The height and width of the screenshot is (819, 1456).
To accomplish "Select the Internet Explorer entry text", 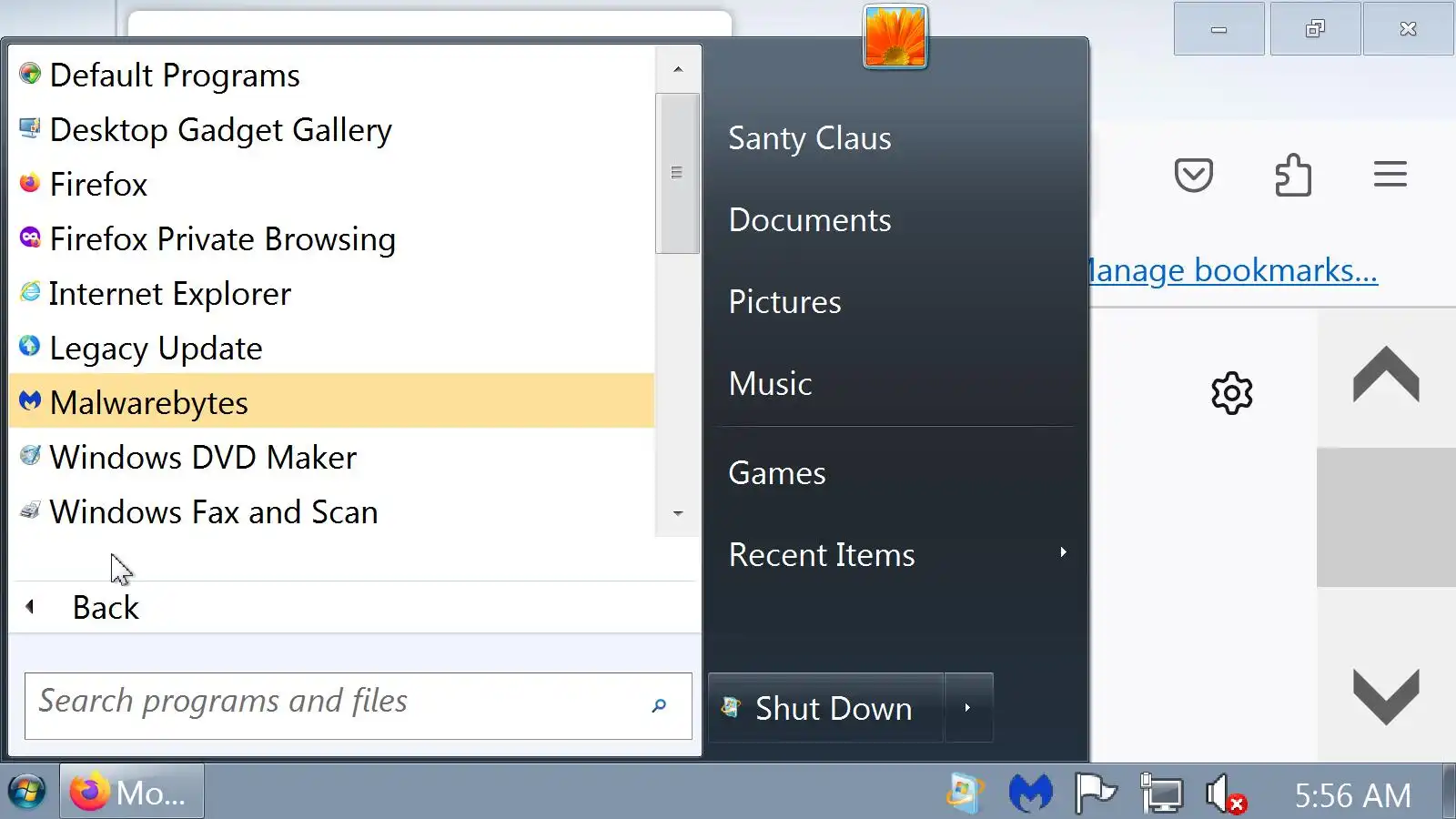I will pyautogui.click(x=170, y=293).
